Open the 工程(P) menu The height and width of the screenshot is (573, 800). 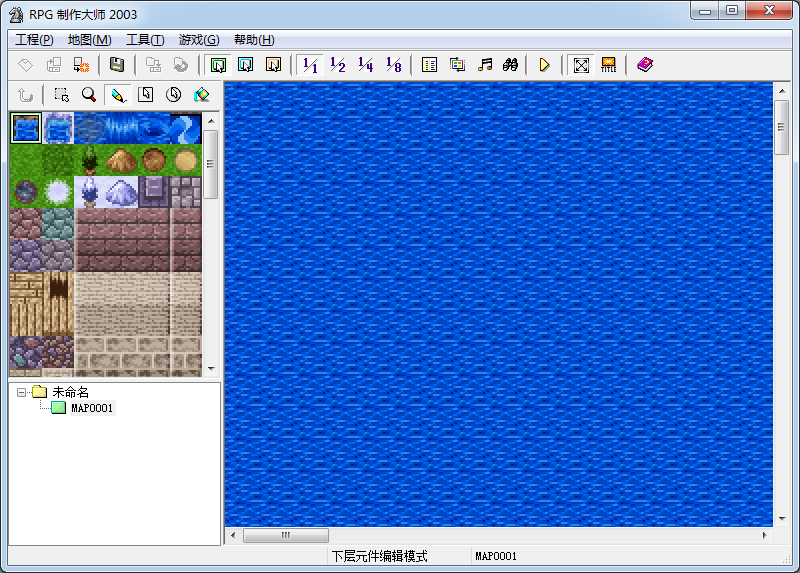[x=34, y=40]
